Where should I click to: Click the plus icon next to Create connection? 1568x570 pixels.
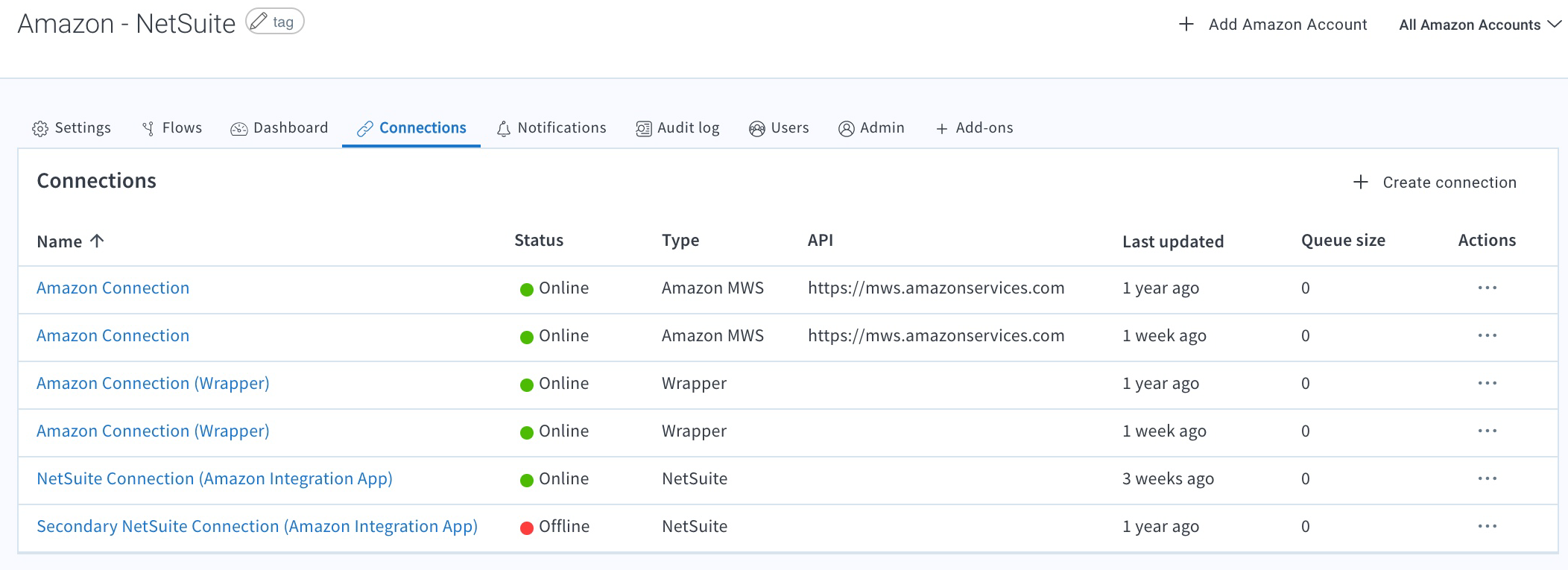coord(1361,183)
